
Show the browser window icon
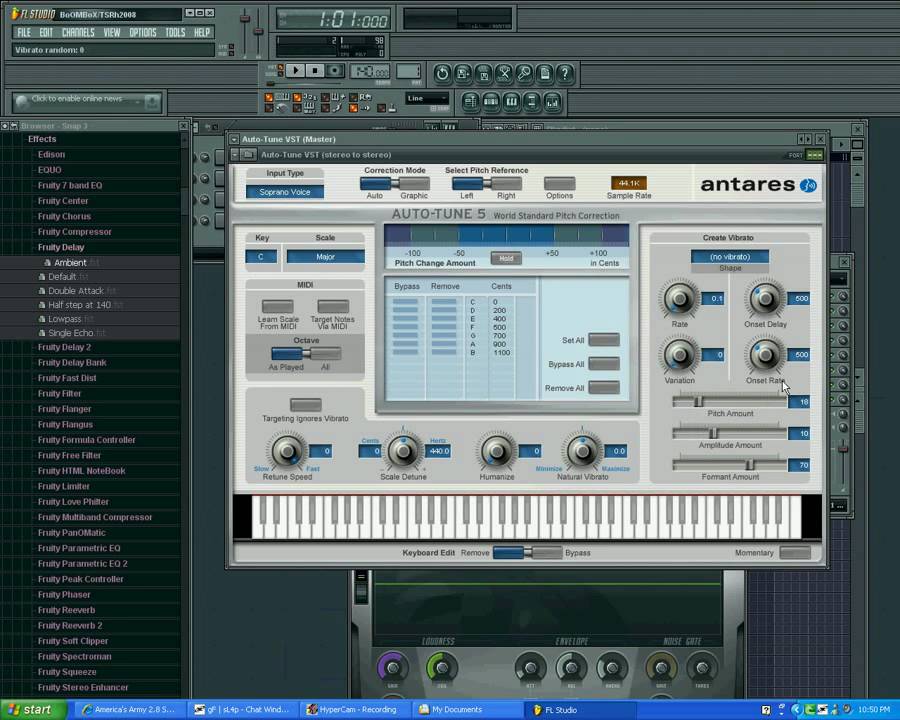(532, 102)
